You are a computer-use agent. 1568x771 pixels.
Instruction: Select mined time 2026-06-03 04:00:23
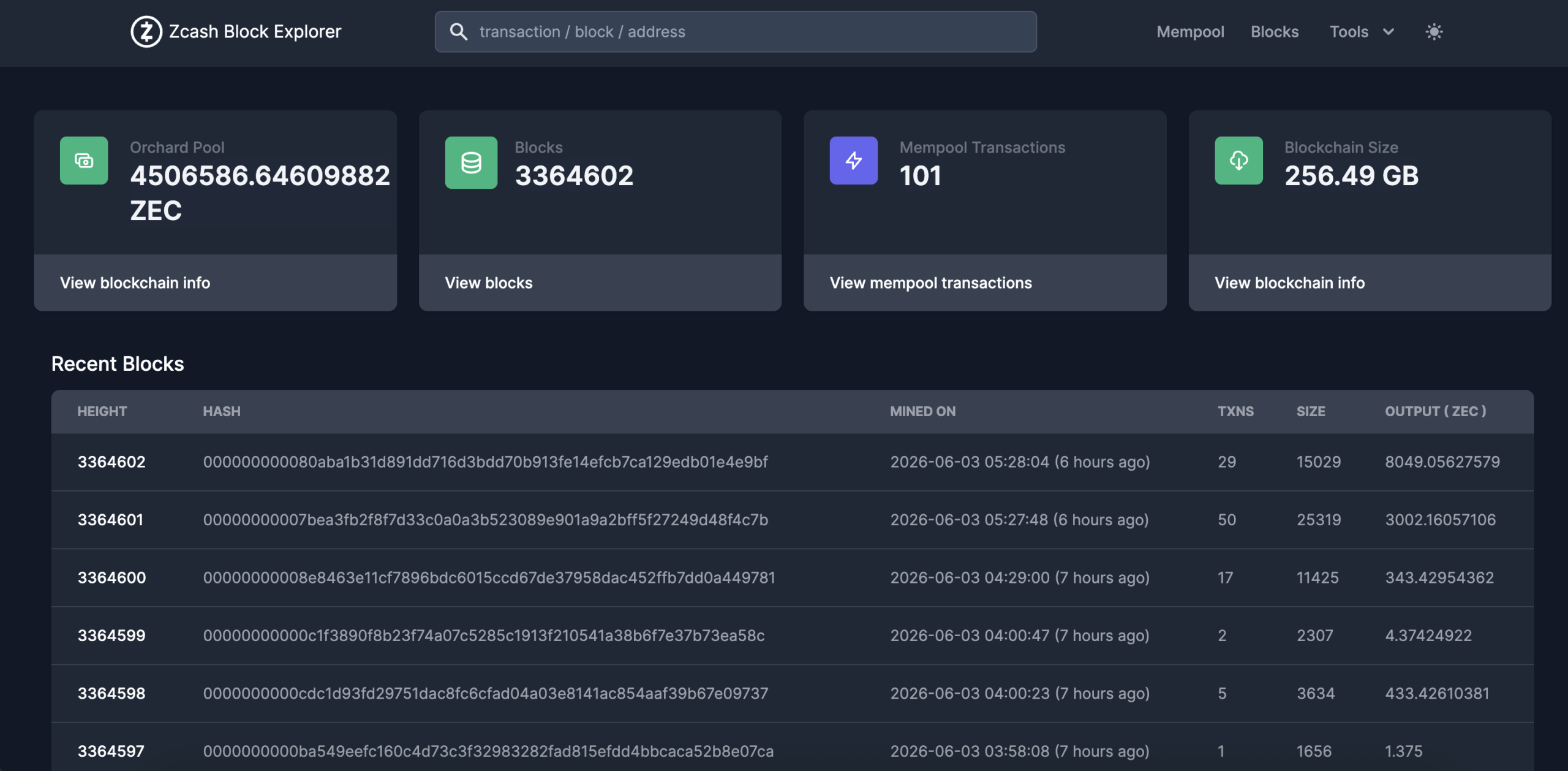[970, 693]
